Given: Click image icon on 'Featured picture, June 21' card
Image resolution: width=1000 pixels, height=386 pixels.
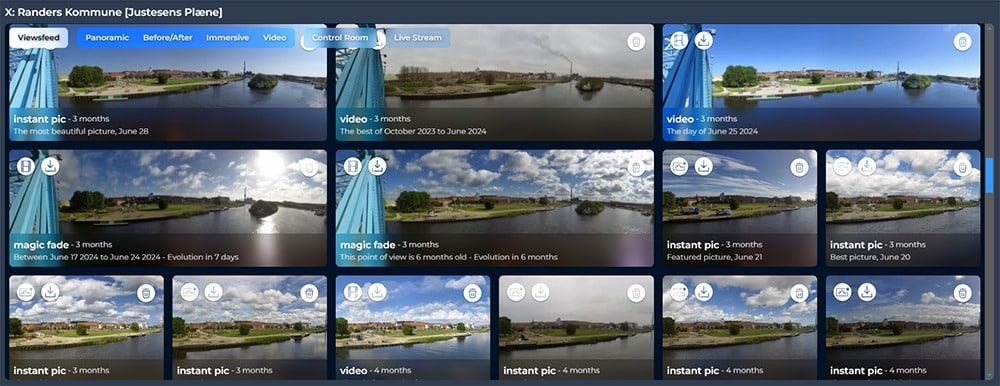Looking at the screenshot, I should click(679, 167).
